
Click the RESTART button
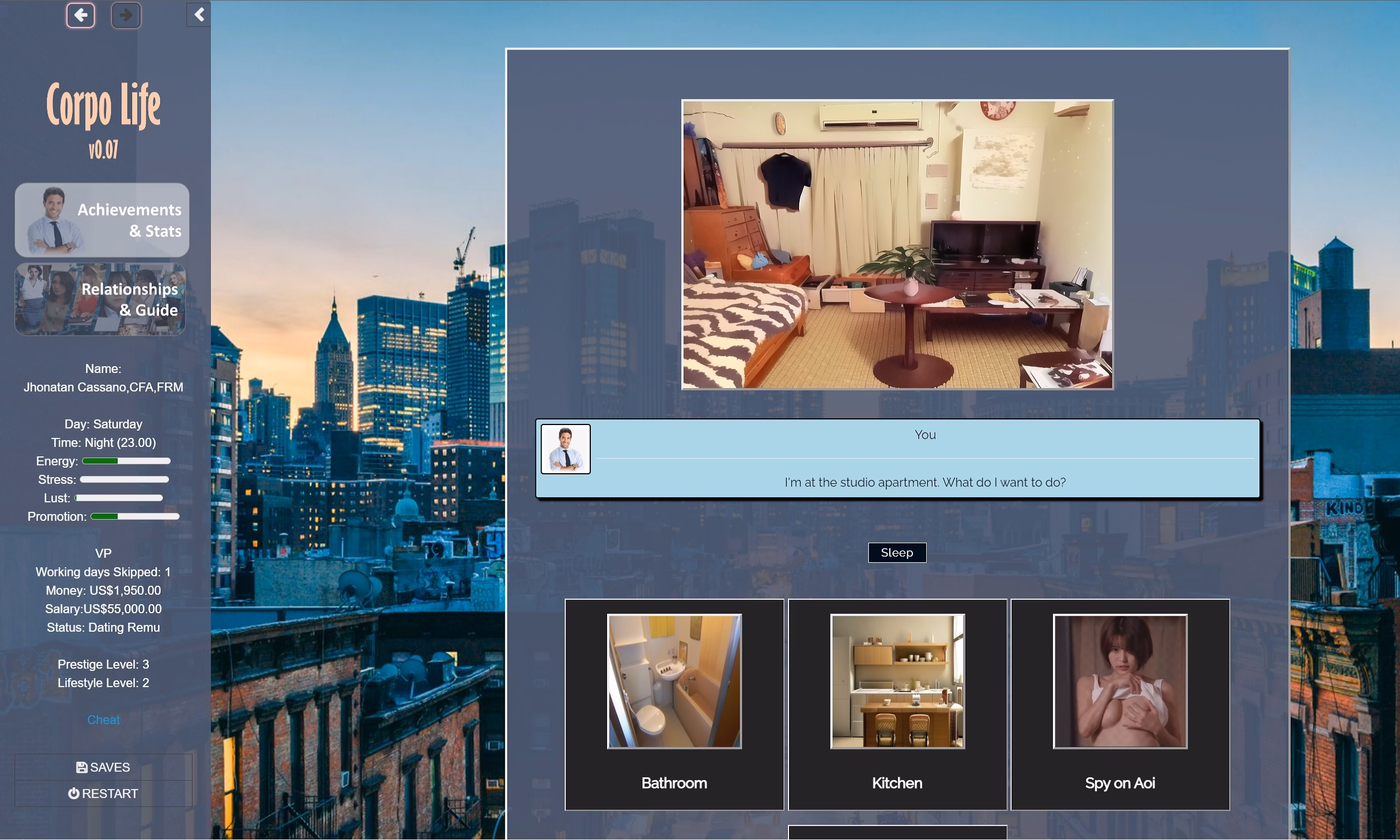click(104, 793)
